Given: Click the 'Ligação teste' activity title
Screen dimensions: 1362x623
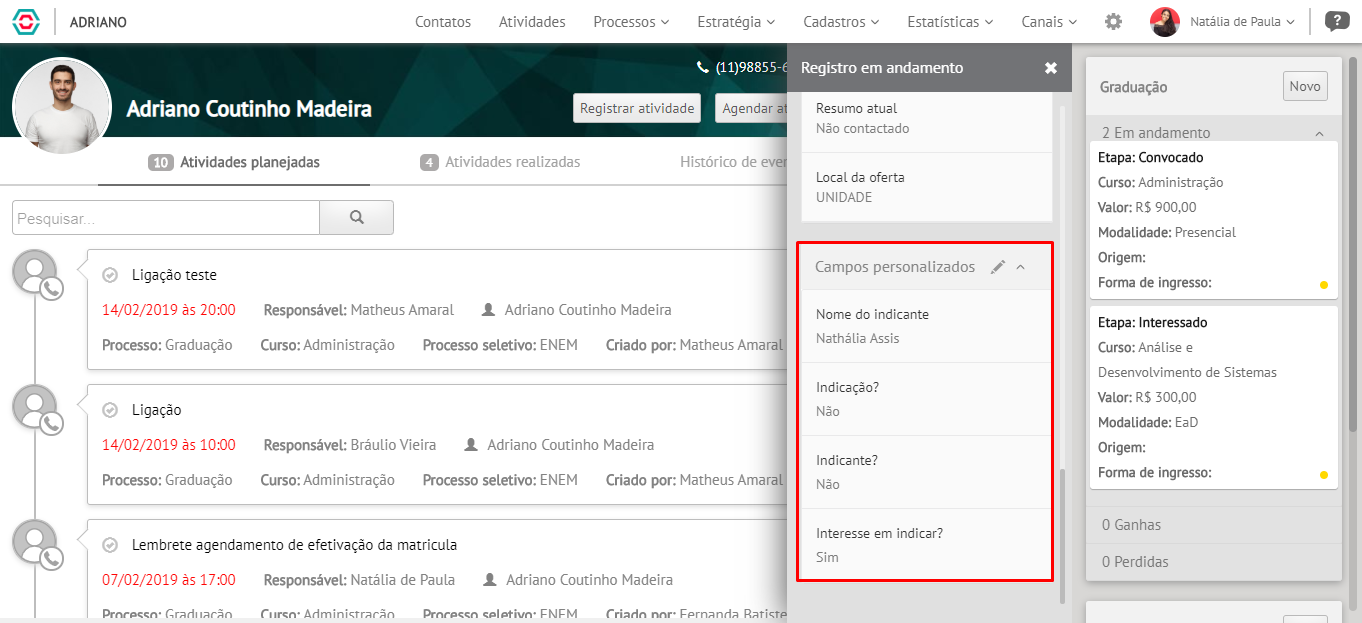Looking at the screenshot, I should [174, 275].
